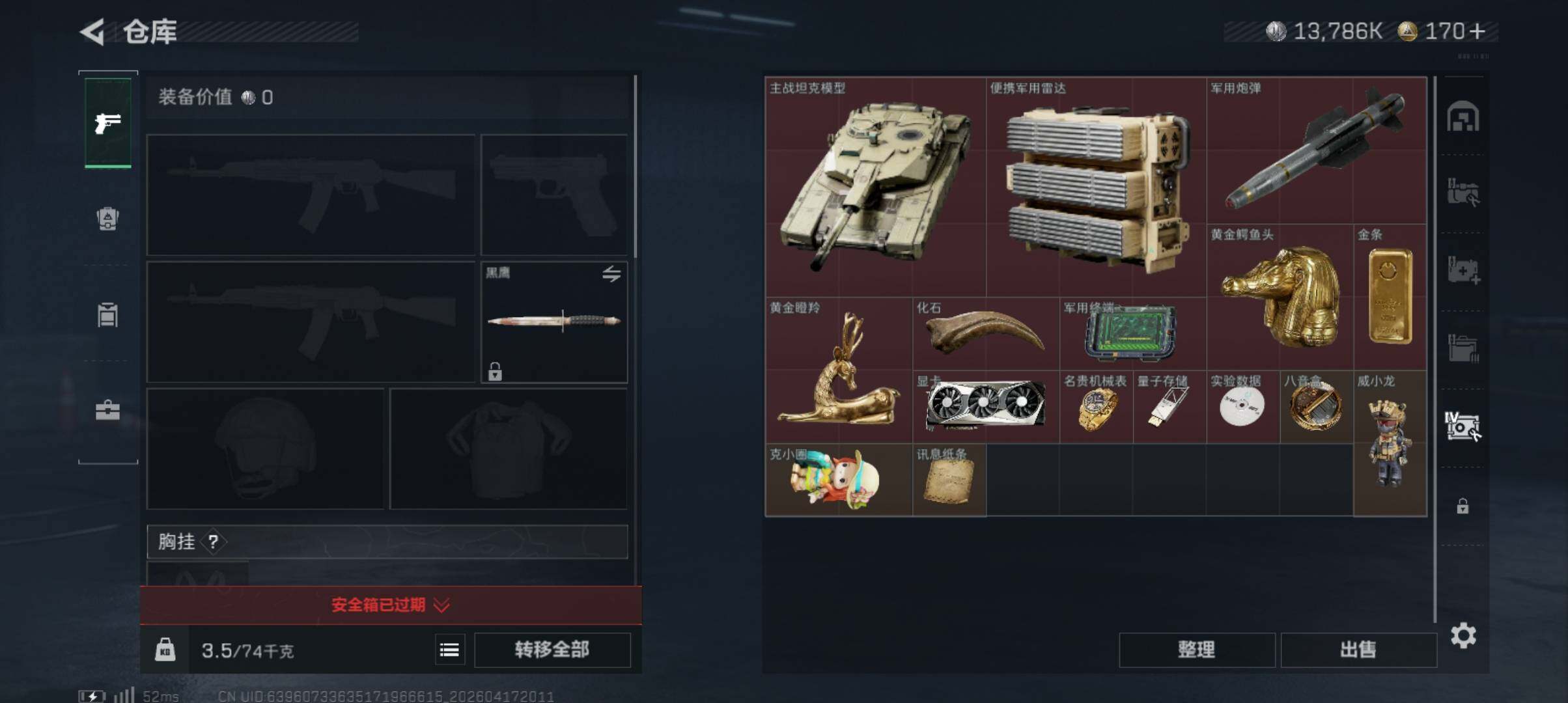
Task: Expand the expired safe box banner
Action: coord(391,605)
